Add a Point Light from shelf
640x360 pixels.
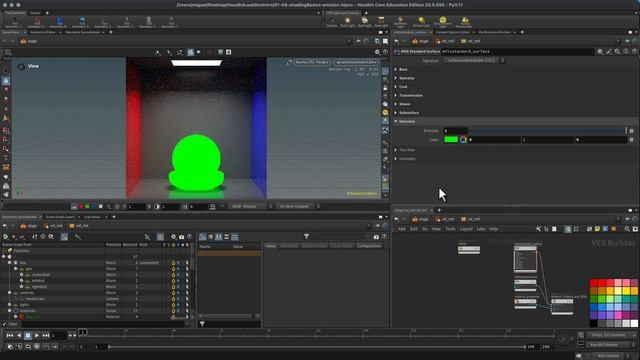coord(347,22)
